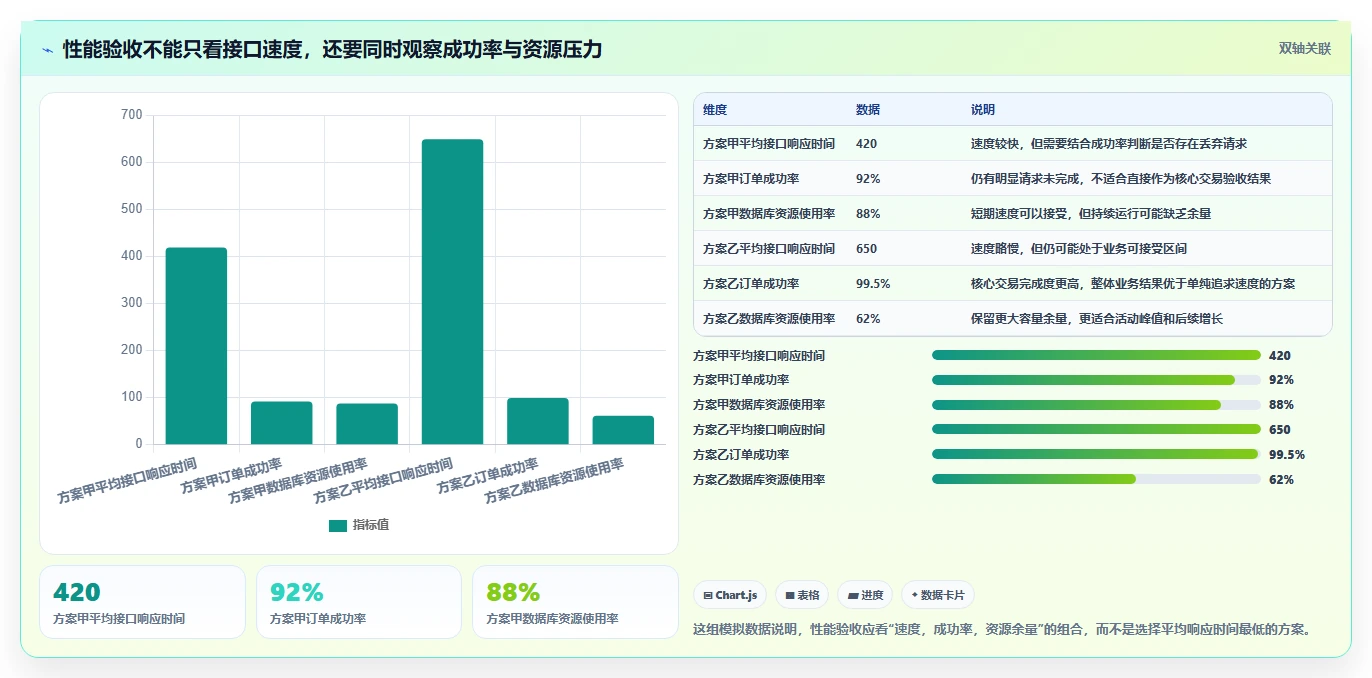The height and width of the screenshot is (678, 1372).
Task: Click description starting 仍有明显请求未完成
Action: point(1121,179)
